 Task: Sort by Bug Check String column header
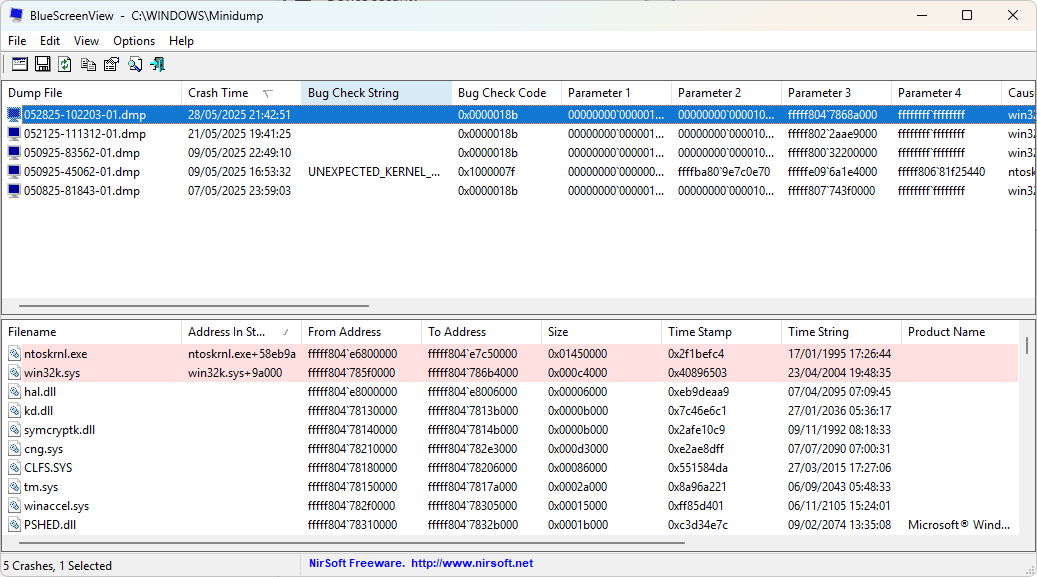[376, 93]
